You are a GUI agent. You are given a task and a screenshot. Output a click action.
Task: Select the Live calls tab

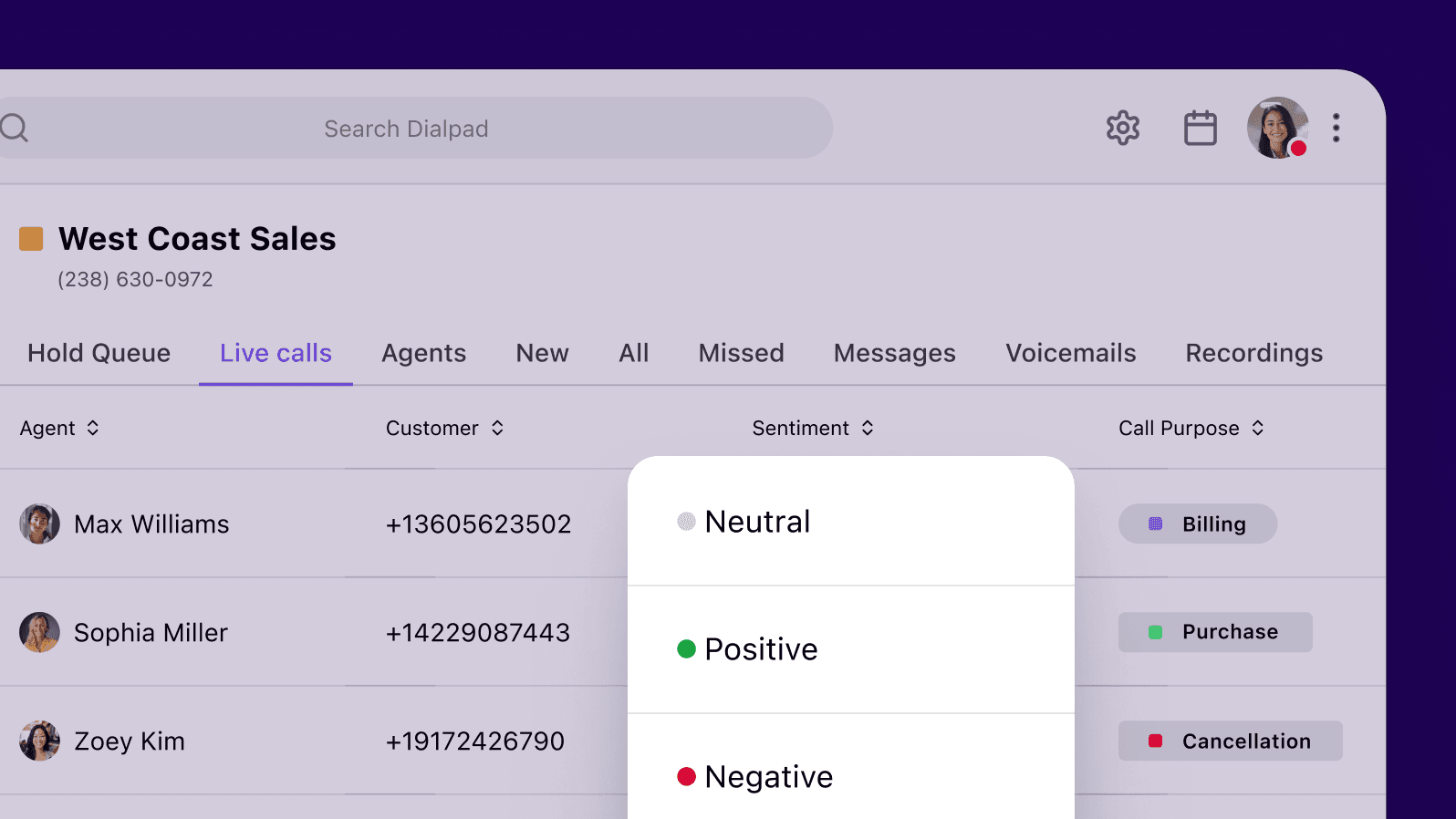tap(276, 353)
